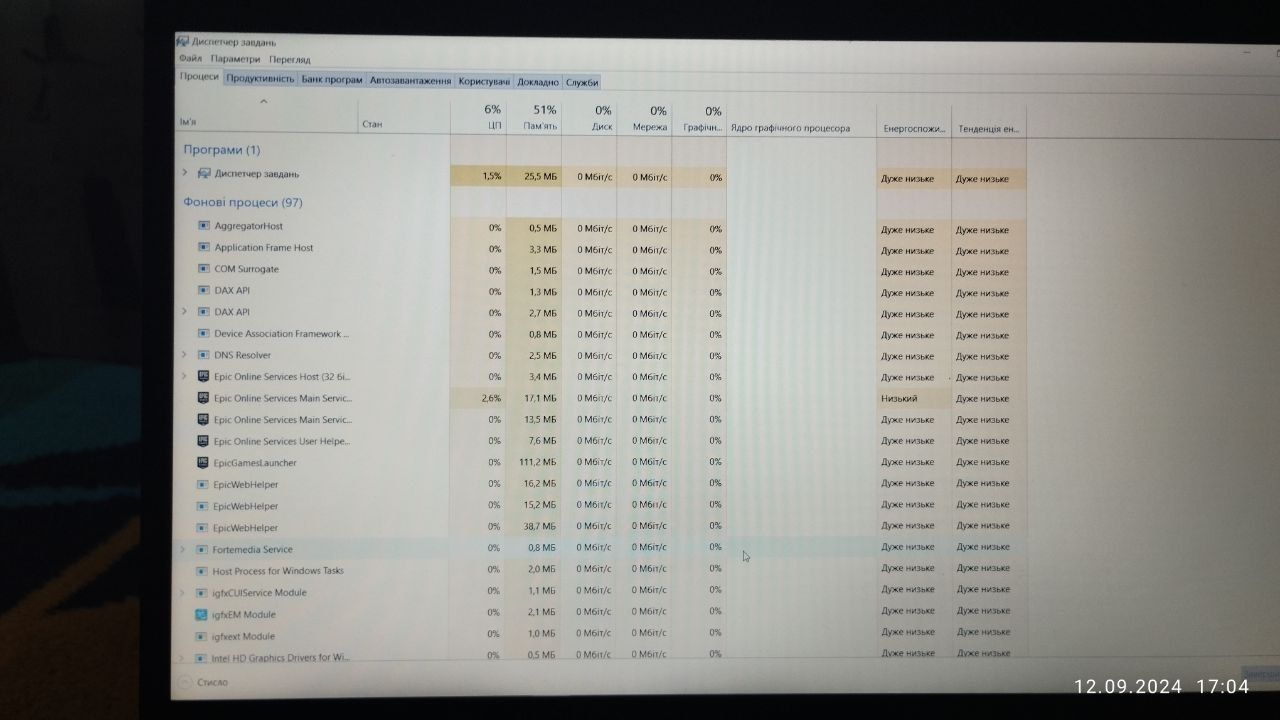Screen dimensions: 1280x720
Task: Sort processes by Диск column
Action: click(x=589, y=118)
